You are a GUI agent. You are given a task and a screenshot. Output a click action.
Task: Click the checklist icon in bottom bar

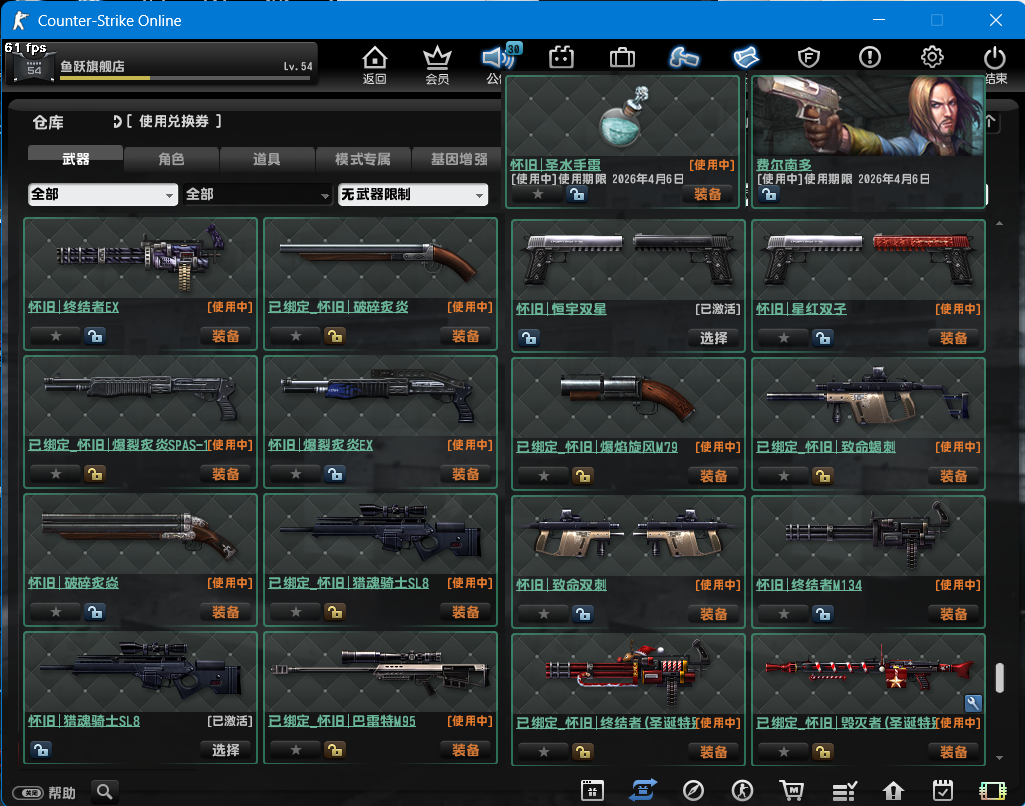844,791
